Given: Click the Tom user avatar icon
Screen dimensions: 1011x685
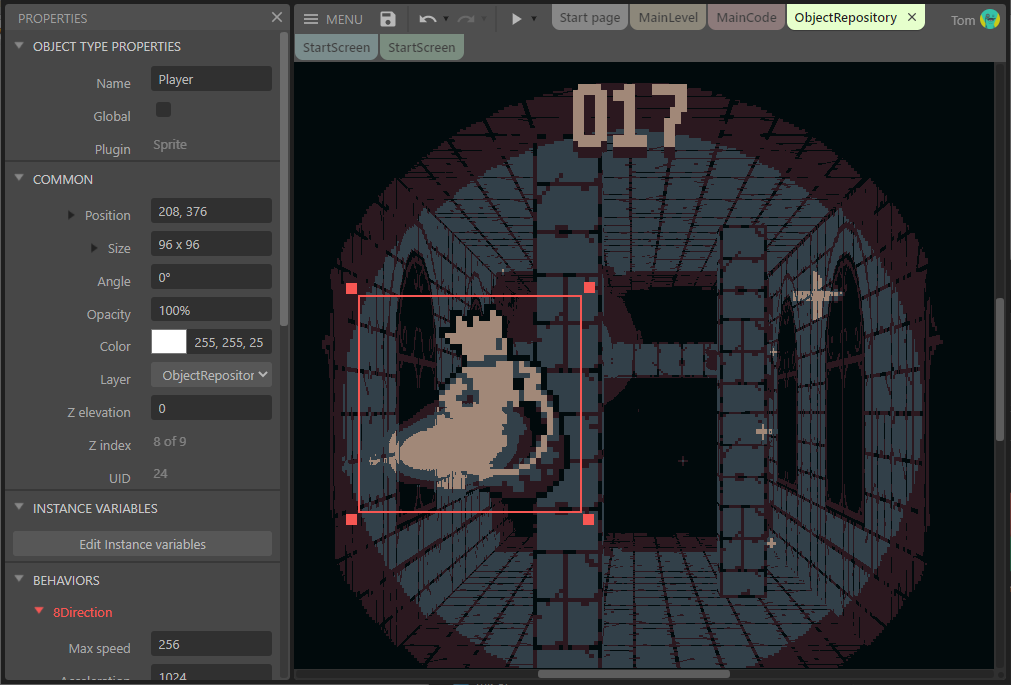Looking at the screenshot, I should [991, 18].
